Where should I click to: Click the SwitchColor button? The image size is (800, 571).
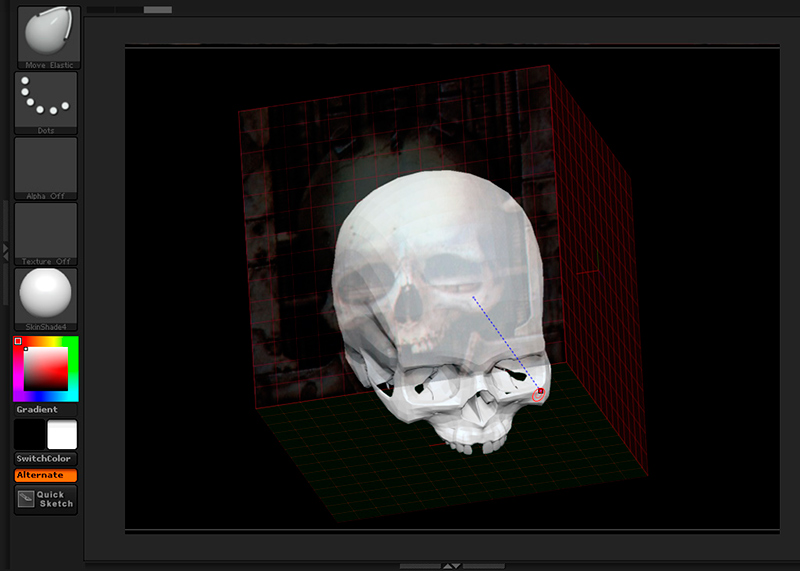point(46,459)
